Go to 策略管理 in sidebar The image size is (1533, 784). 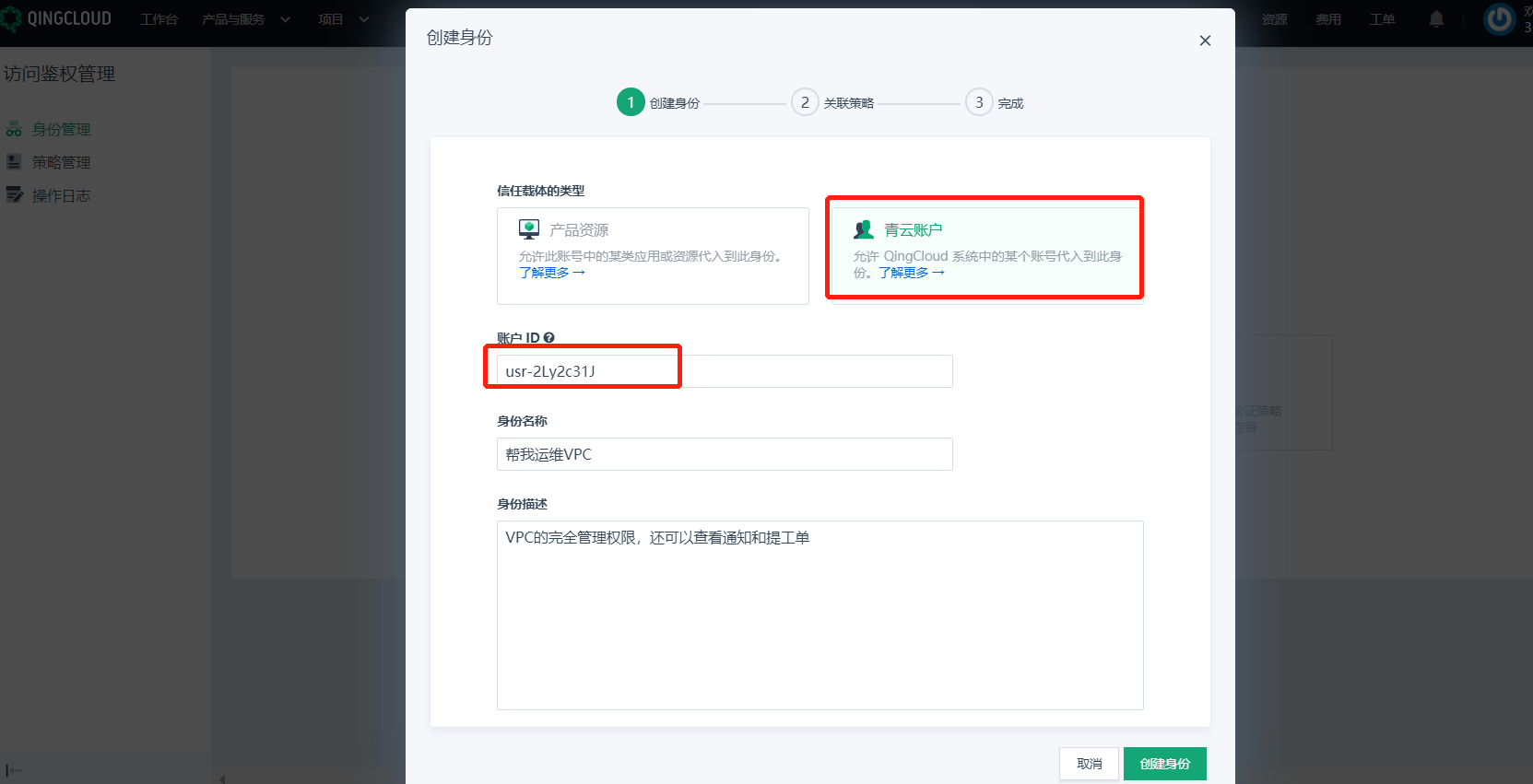click(x=61, y=162)
